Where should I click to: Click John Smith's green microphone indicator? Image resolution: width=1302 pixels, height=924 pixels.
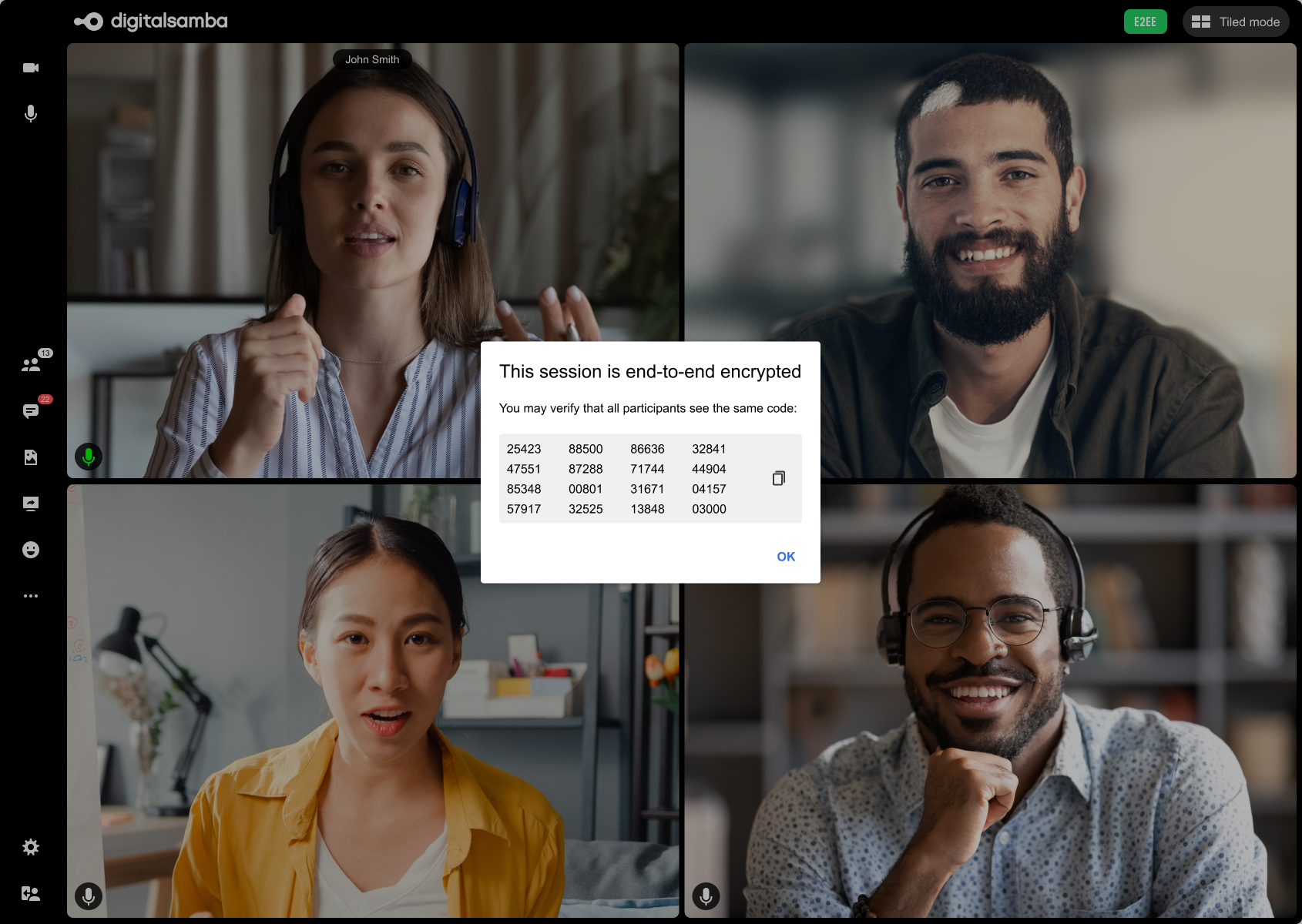point(89,457)
